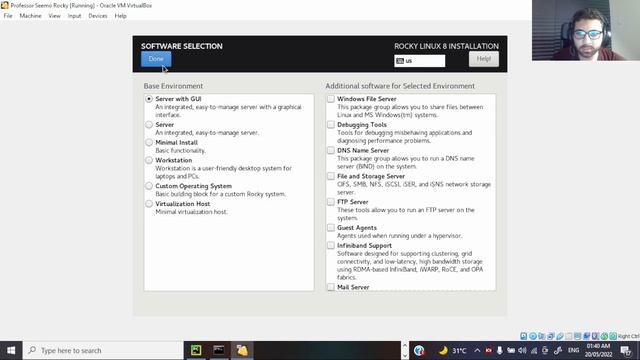
Task: Click the us keyboard layout field
Action: pos(420,61)
